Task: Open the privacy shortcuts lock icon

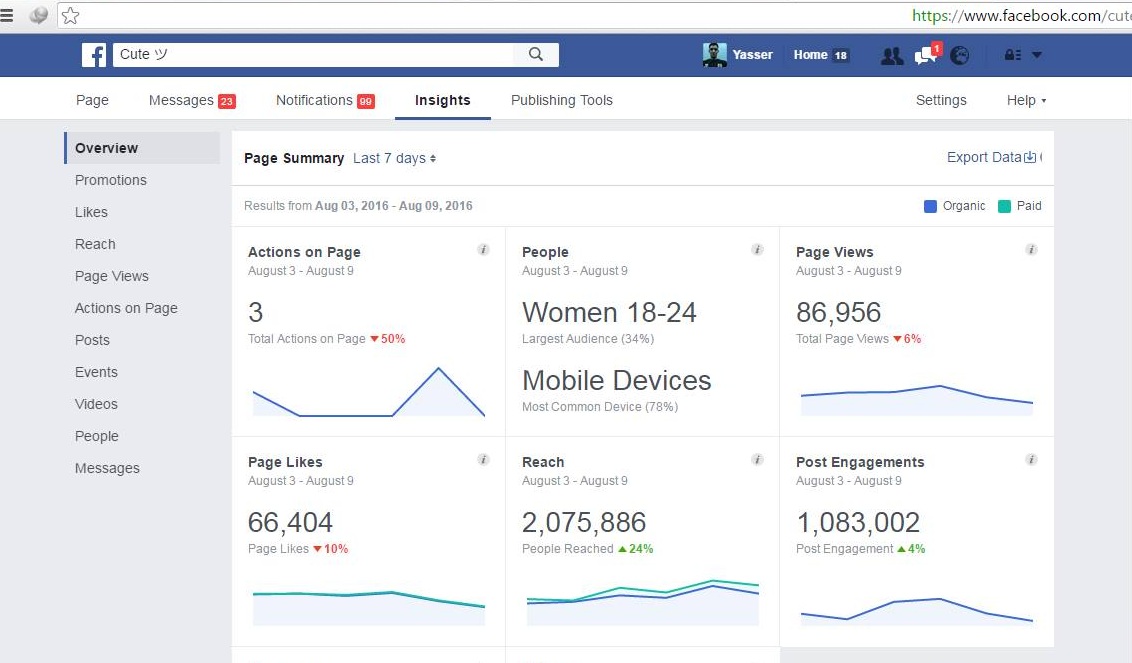Action: (1013, 55)
